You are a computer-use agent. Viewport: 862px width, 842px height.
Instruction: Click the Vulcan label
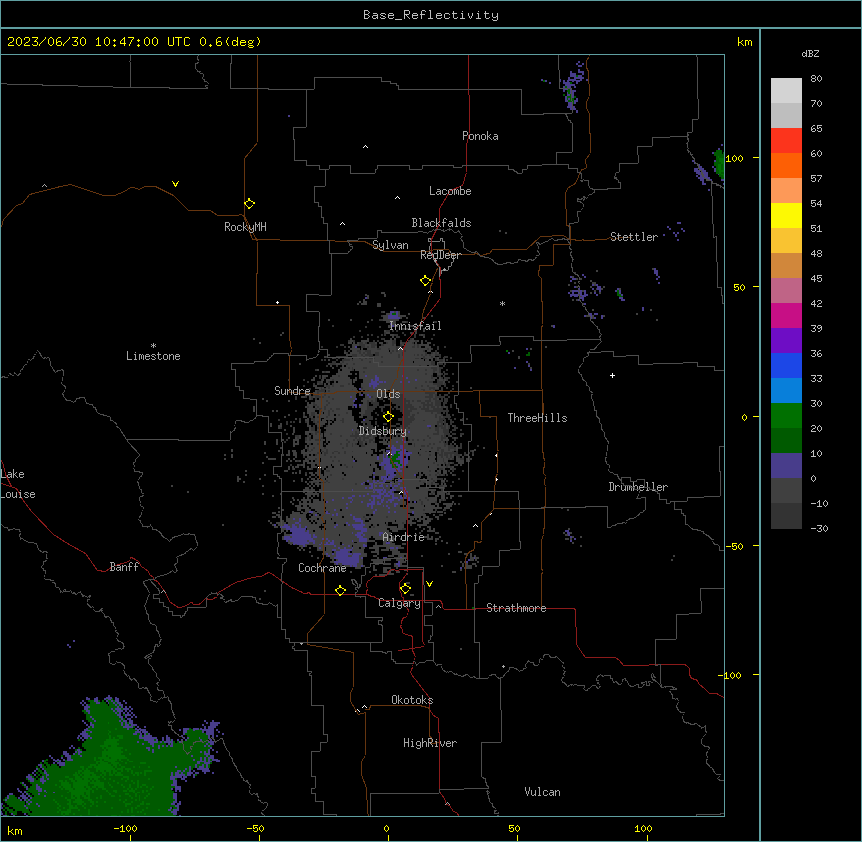click(543, 792)
